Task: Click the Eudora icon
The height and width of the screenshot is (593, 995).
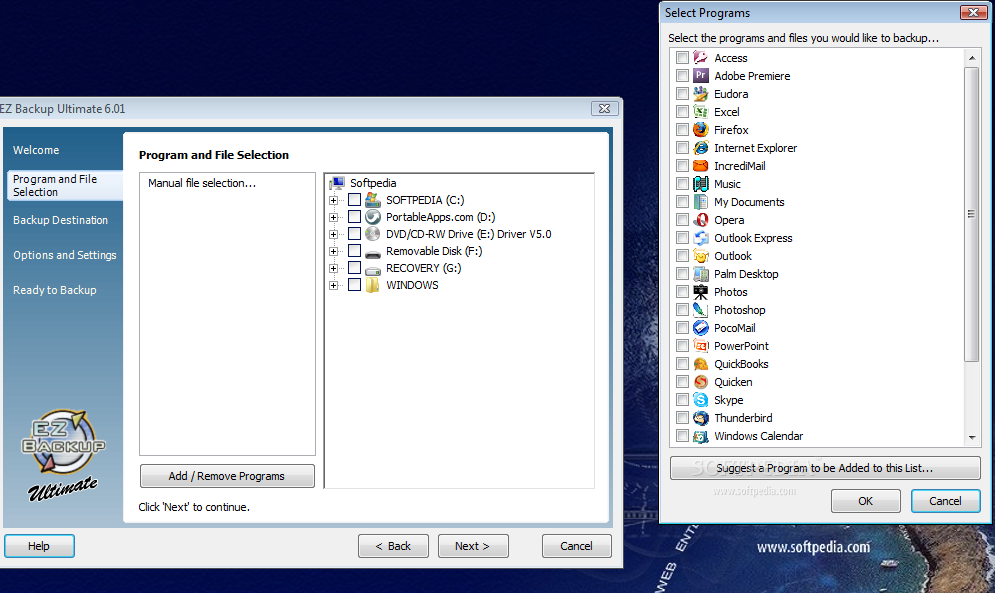Action: click(x=701, y=94)
